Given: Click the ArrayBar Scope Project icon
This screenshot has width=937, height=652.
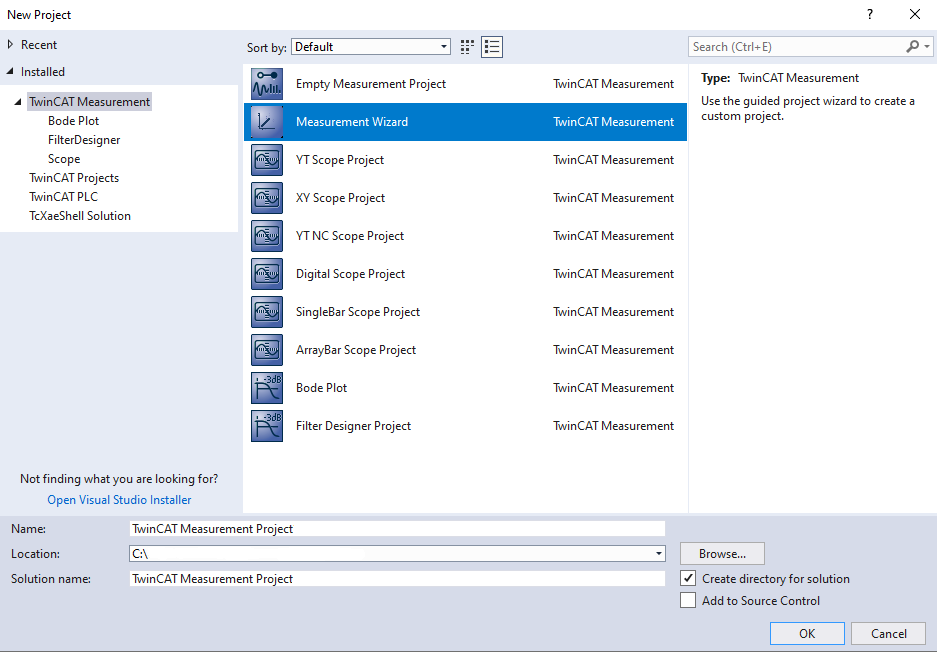Looking at the screenshot, I should pyautogui.click(x=267, y=350).
